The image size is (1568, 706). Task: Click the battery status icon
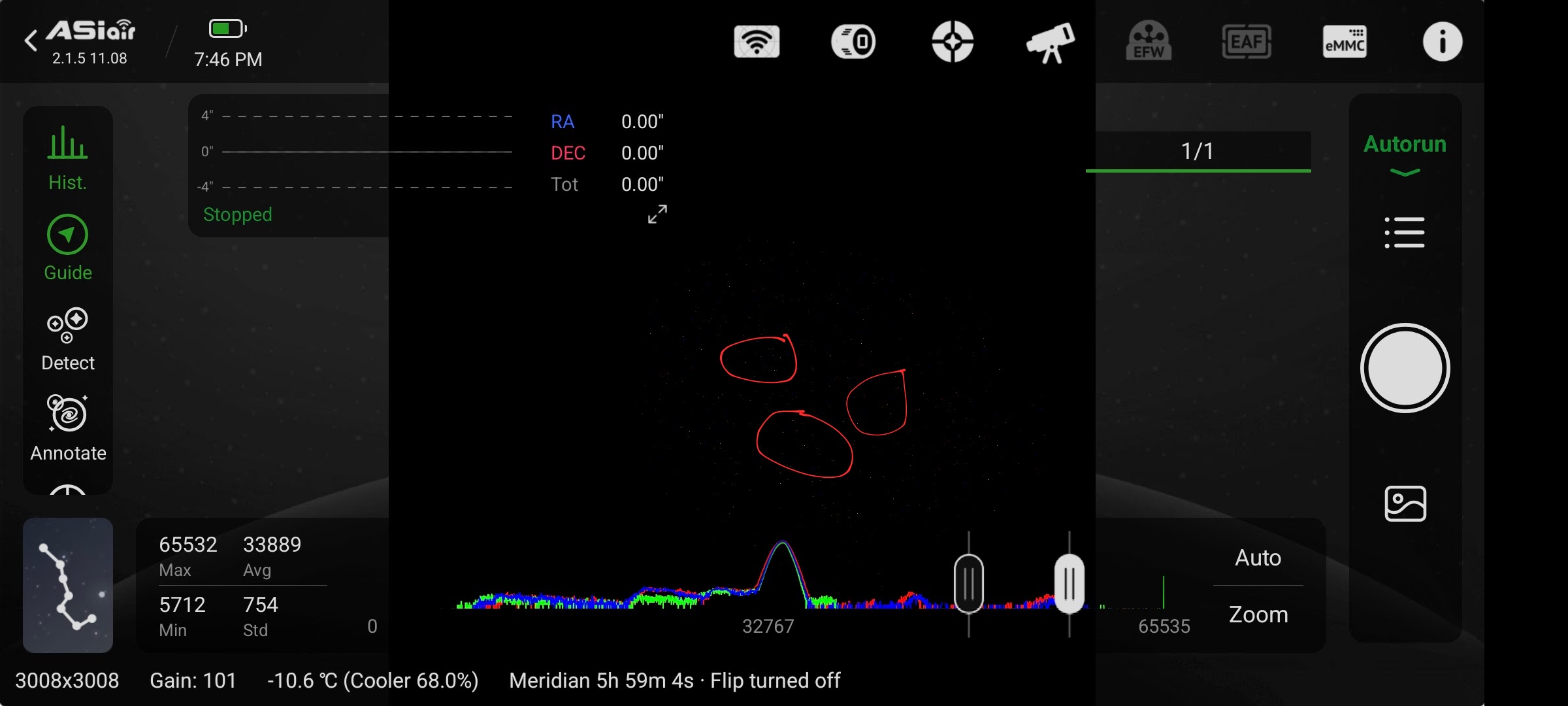pos(227,29)
